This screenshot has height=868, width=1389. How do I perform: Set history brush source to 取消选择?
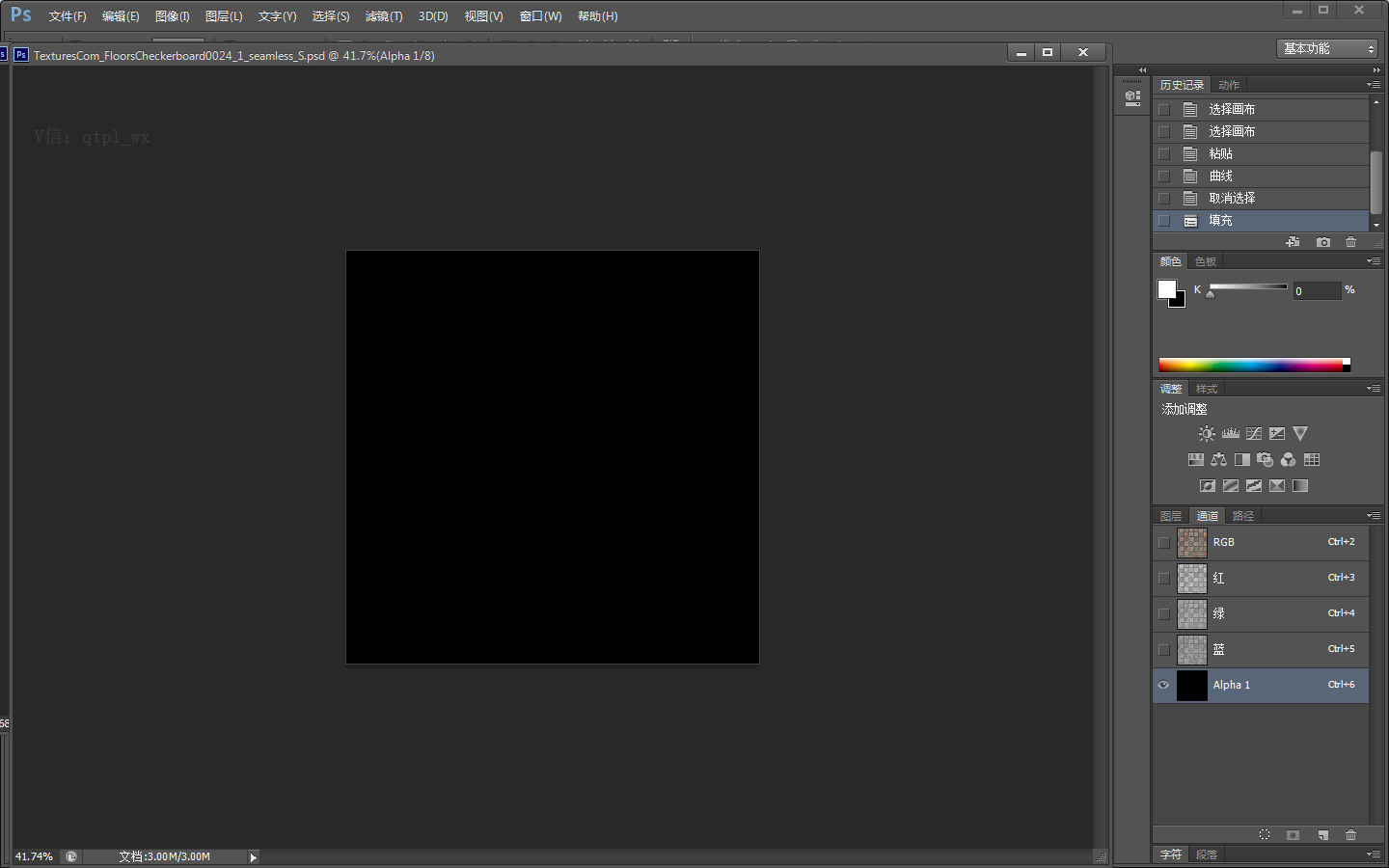(1164, 199)
